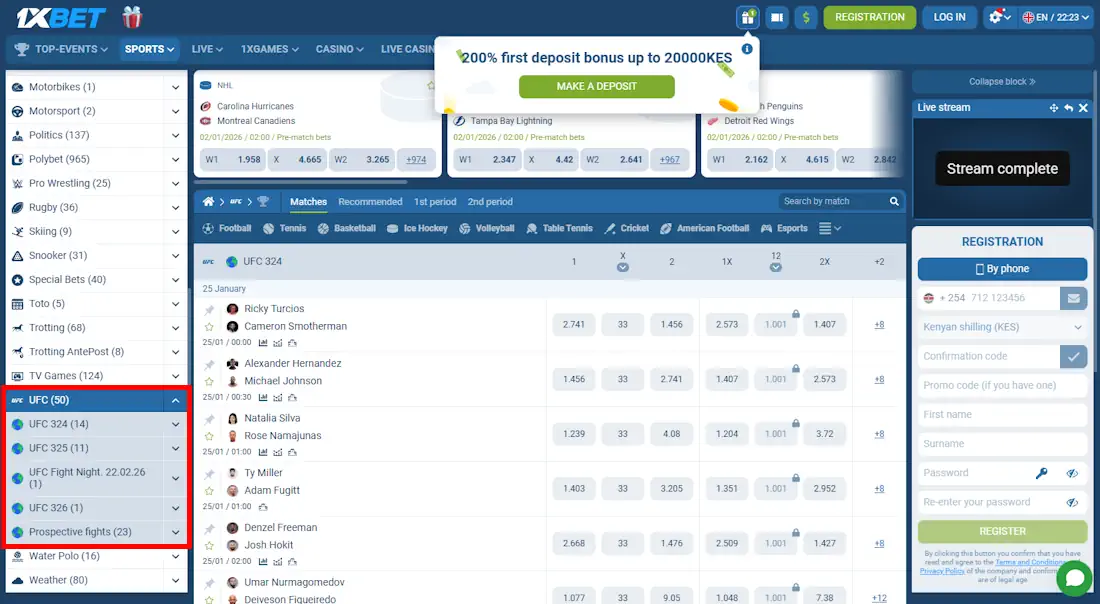Click the envelope icon beside phone field
The width and height of the screenshot is (1100, 604).
point(1073,298)
